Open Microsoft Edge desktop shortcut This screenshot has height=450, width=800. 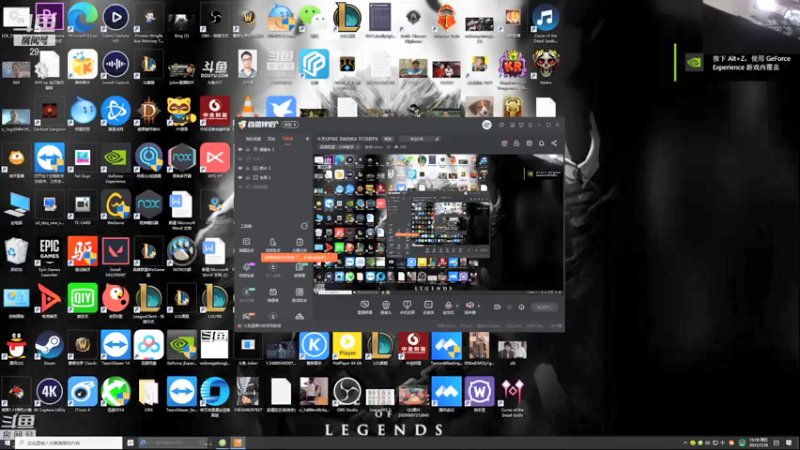83,19
